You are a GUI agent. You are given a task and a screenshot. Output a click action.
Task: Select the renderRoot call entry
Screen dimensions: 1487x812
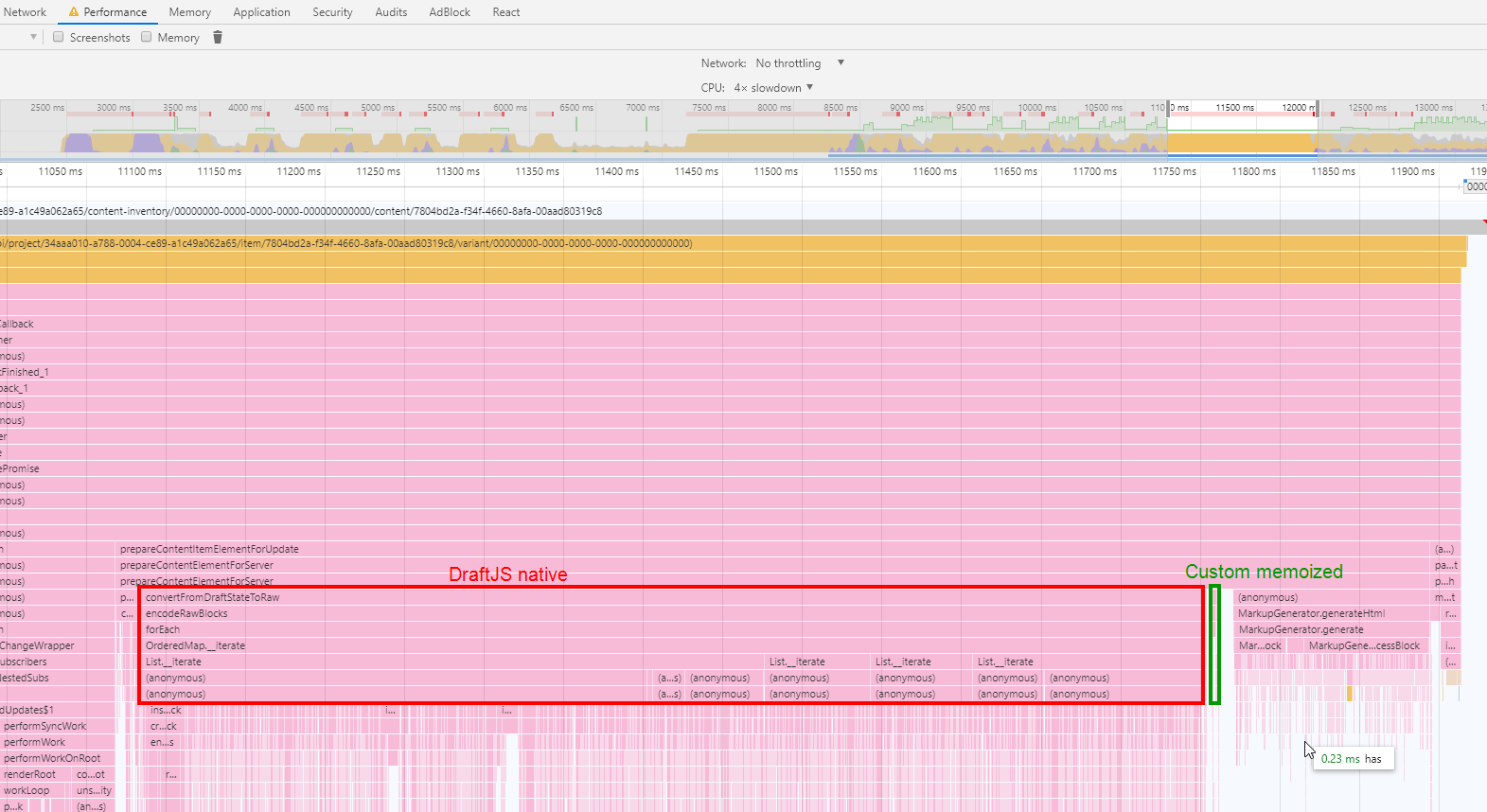36,774
